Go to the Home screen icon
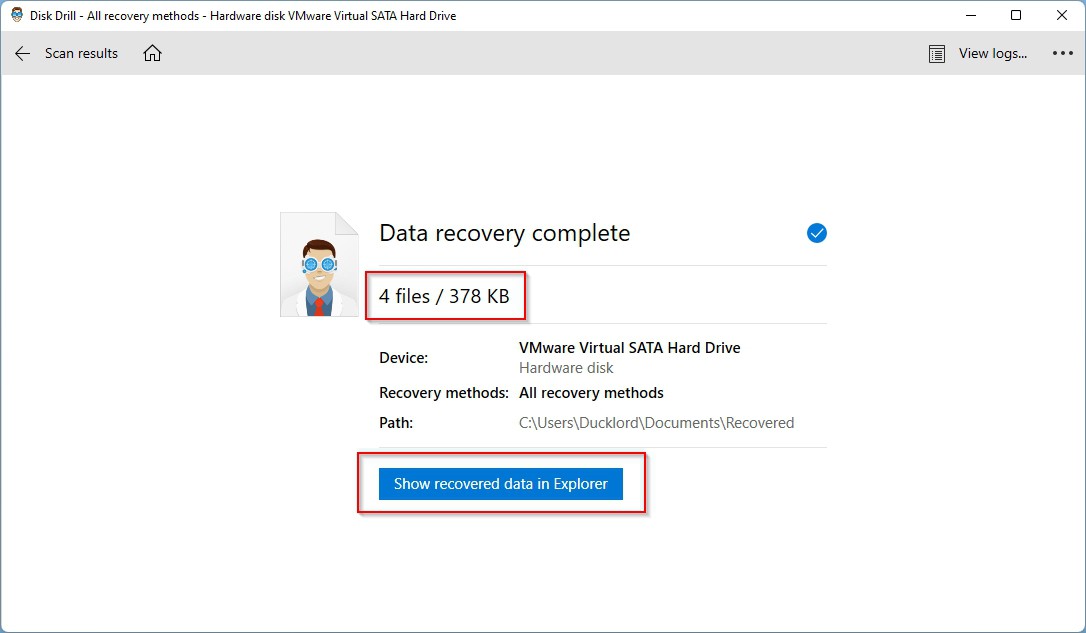The height and width of the screenshot is (633, 1086). click(x=152, y=54)
